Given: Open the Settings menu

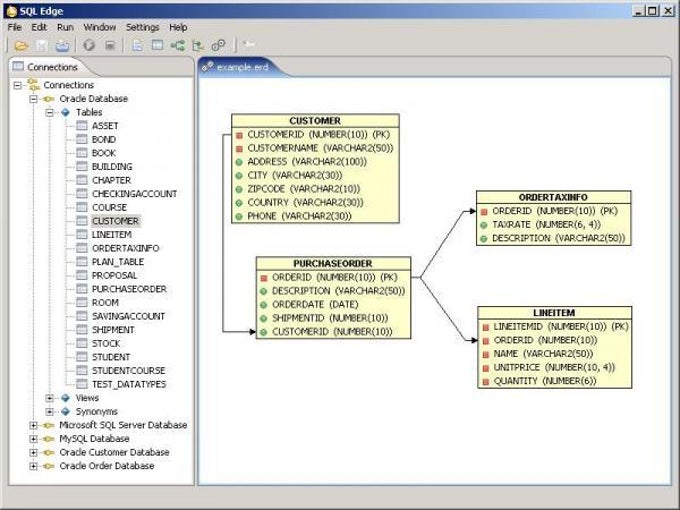Looking at the screenshot, I should [143, 27].
